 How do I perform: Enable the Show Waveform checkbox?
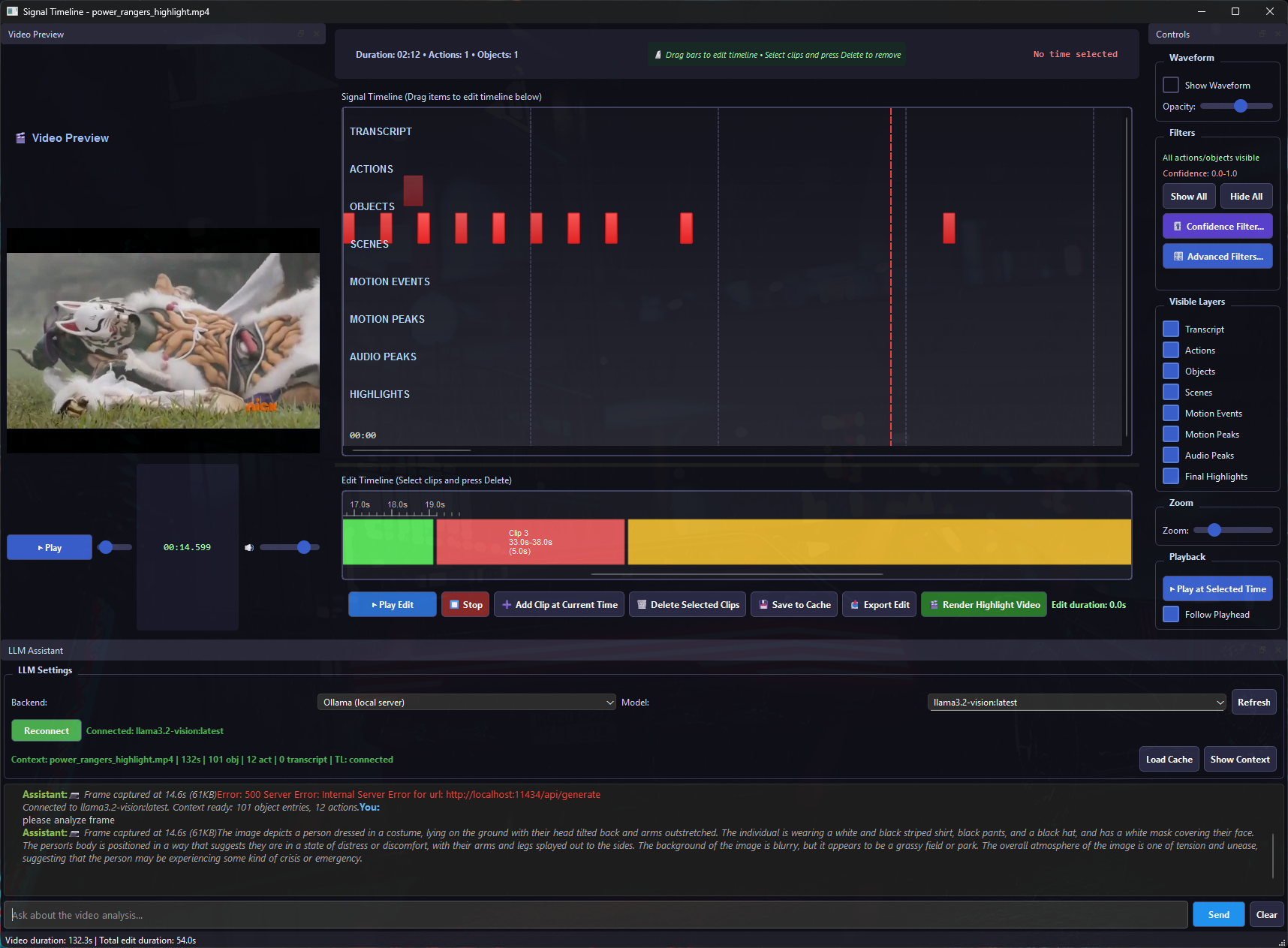tap(1171, 85)
